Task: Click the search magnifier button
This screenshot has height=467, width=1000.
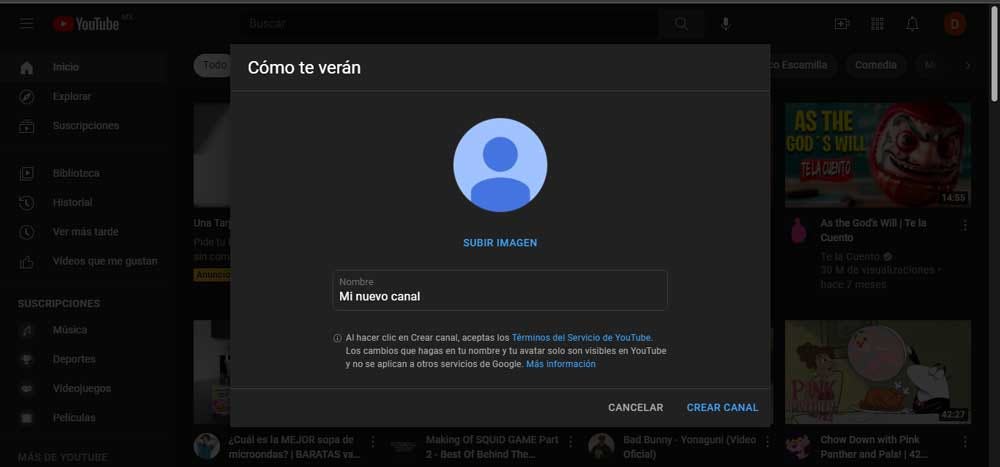Action: (x=681, y=23)
